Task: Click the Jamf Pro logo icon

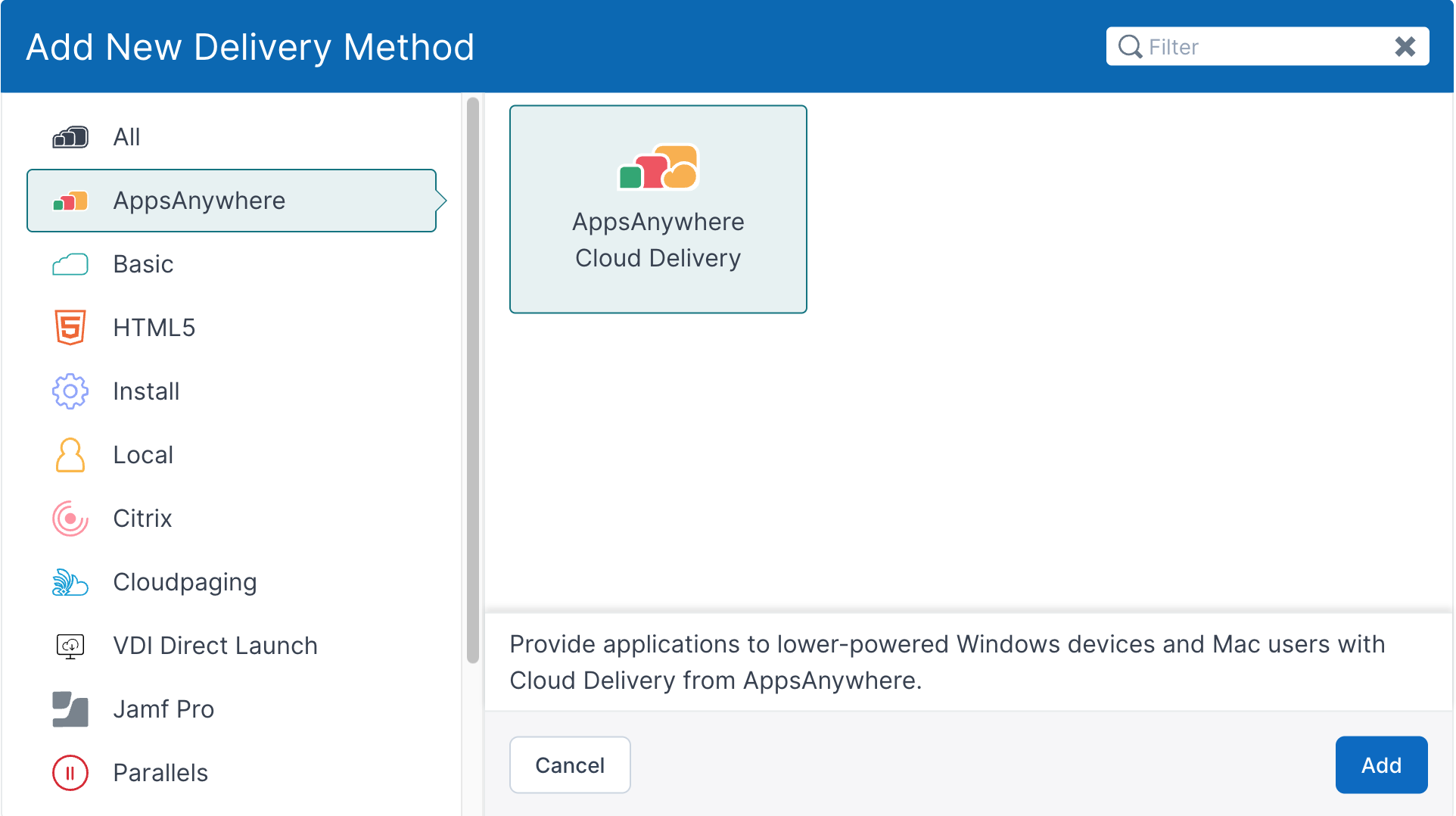Action: click(70, 709)
